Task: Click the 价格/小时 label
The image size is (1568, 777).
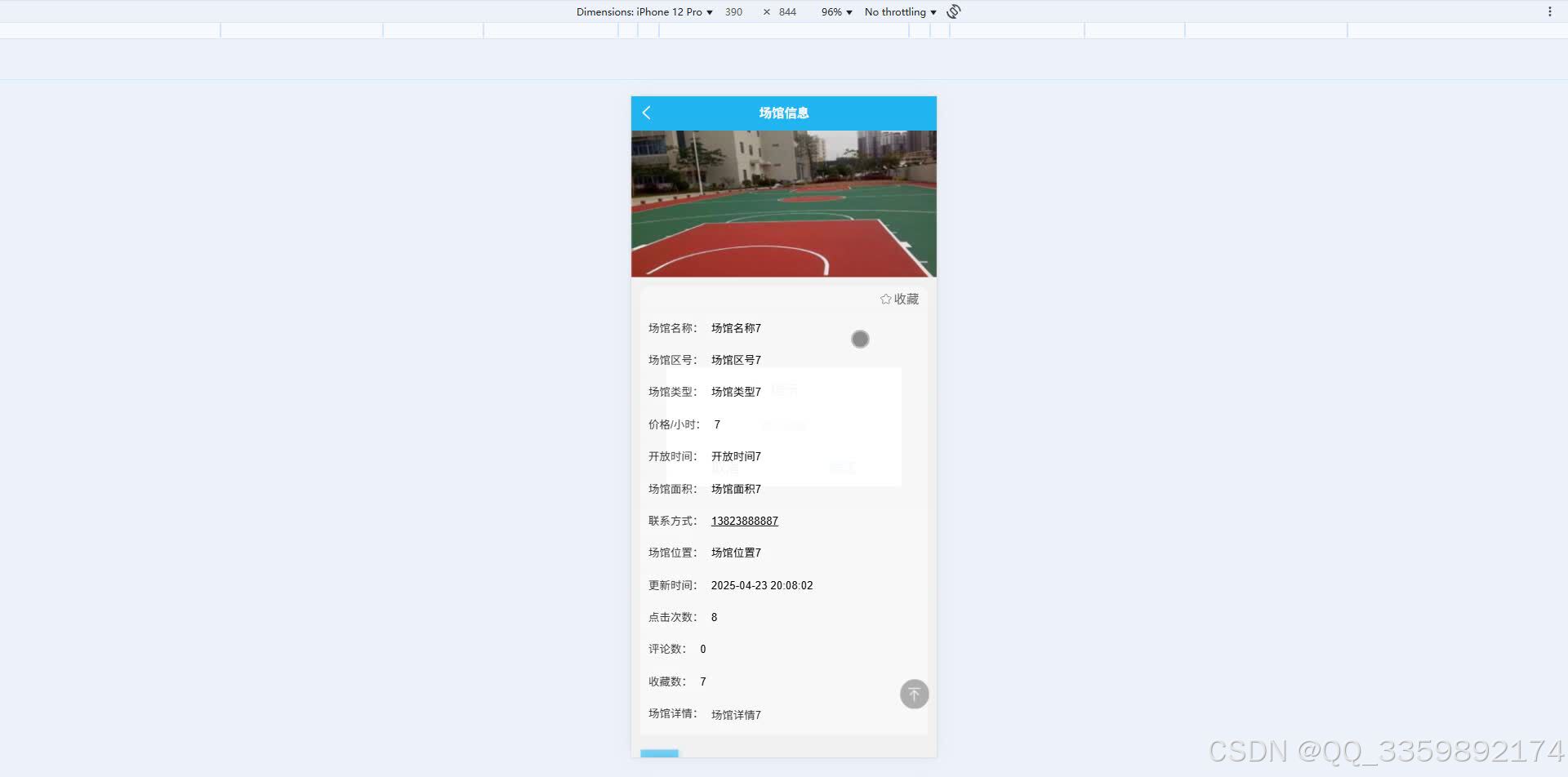Action: [x=674, y=424]
